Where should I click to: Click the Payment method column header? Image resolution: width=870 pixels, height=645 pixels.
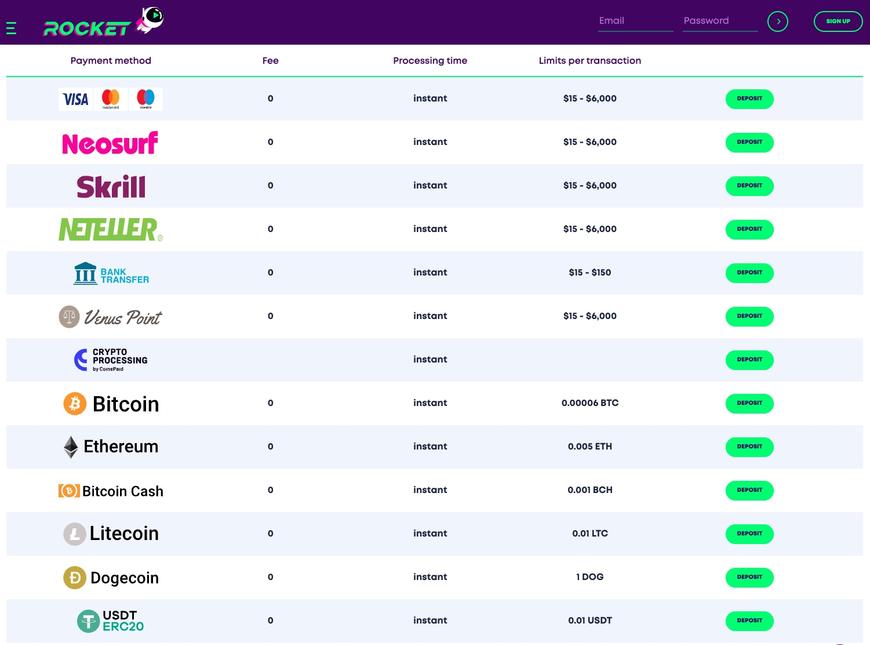(x=111, y=61)
